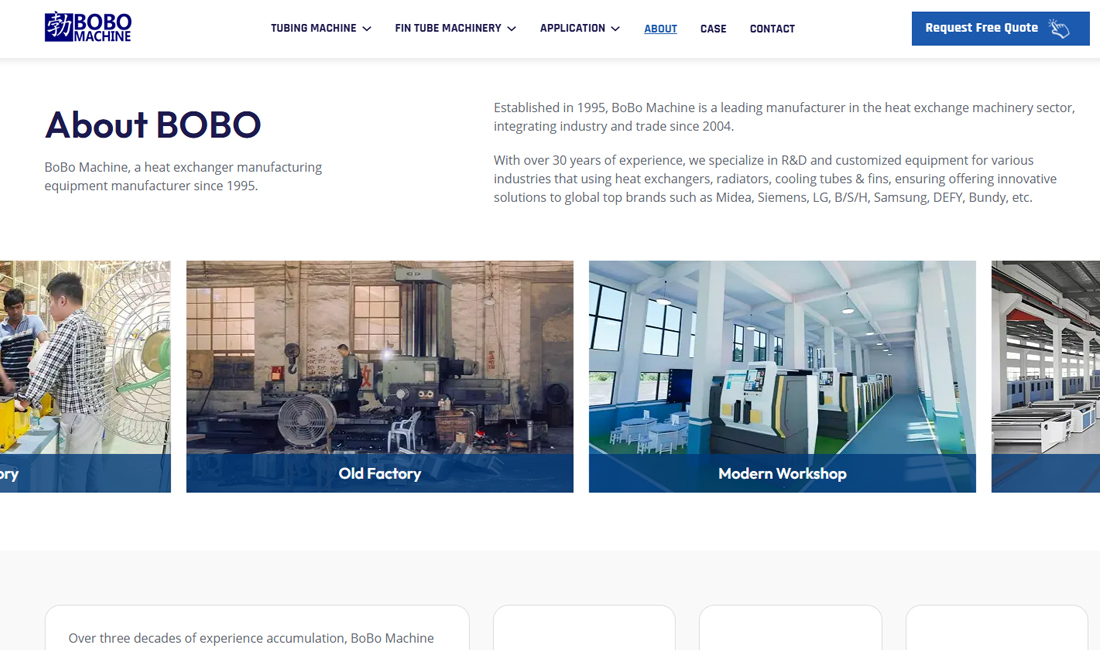Select the Old Factory photo
The width and height of the screenshot is (1100, 650).
(x=380, y=358)
